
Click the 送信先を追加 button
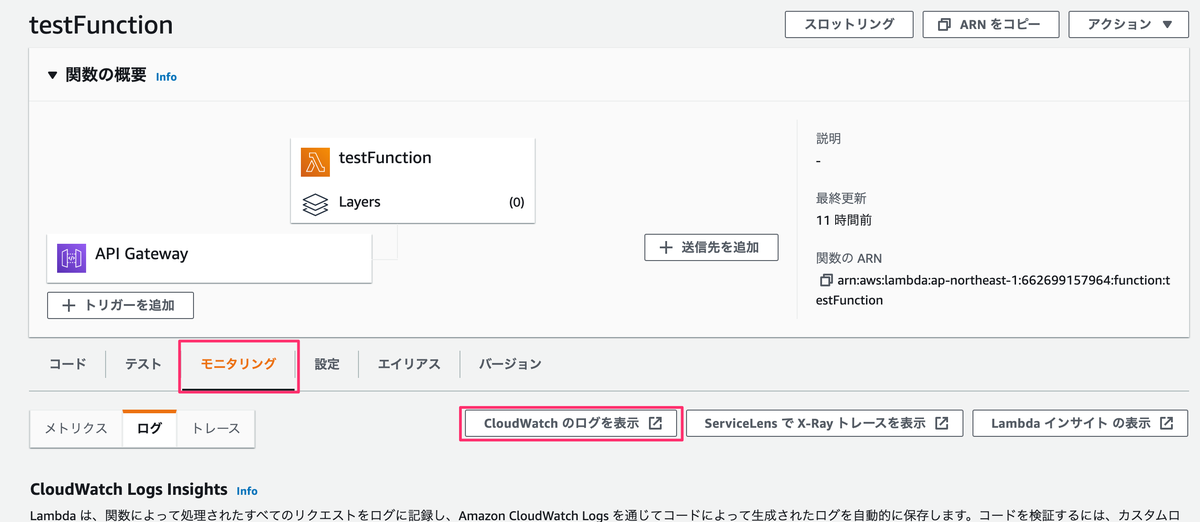point(711,247)
